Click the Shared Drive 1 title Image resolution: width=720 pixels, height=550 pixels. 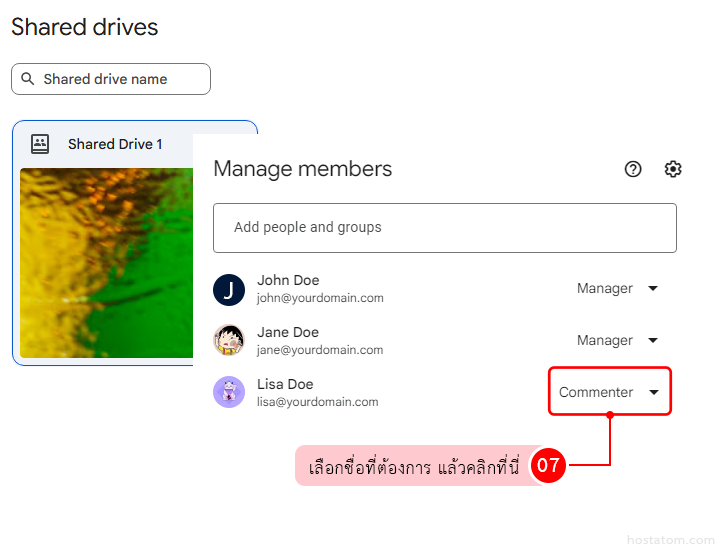click(115, 144)
